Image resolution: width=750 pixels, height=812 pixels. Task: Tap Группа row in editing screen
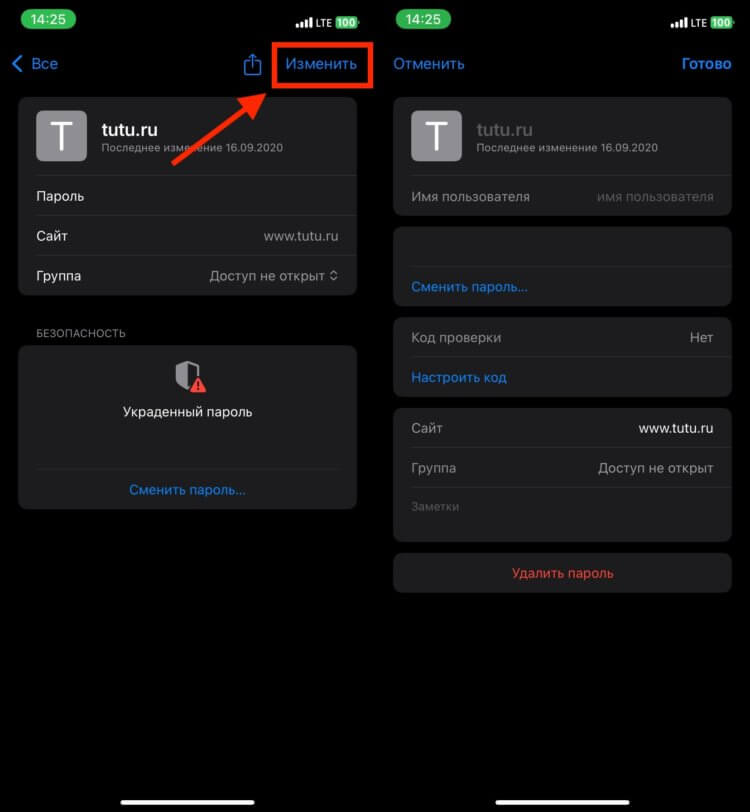(562, 468)
